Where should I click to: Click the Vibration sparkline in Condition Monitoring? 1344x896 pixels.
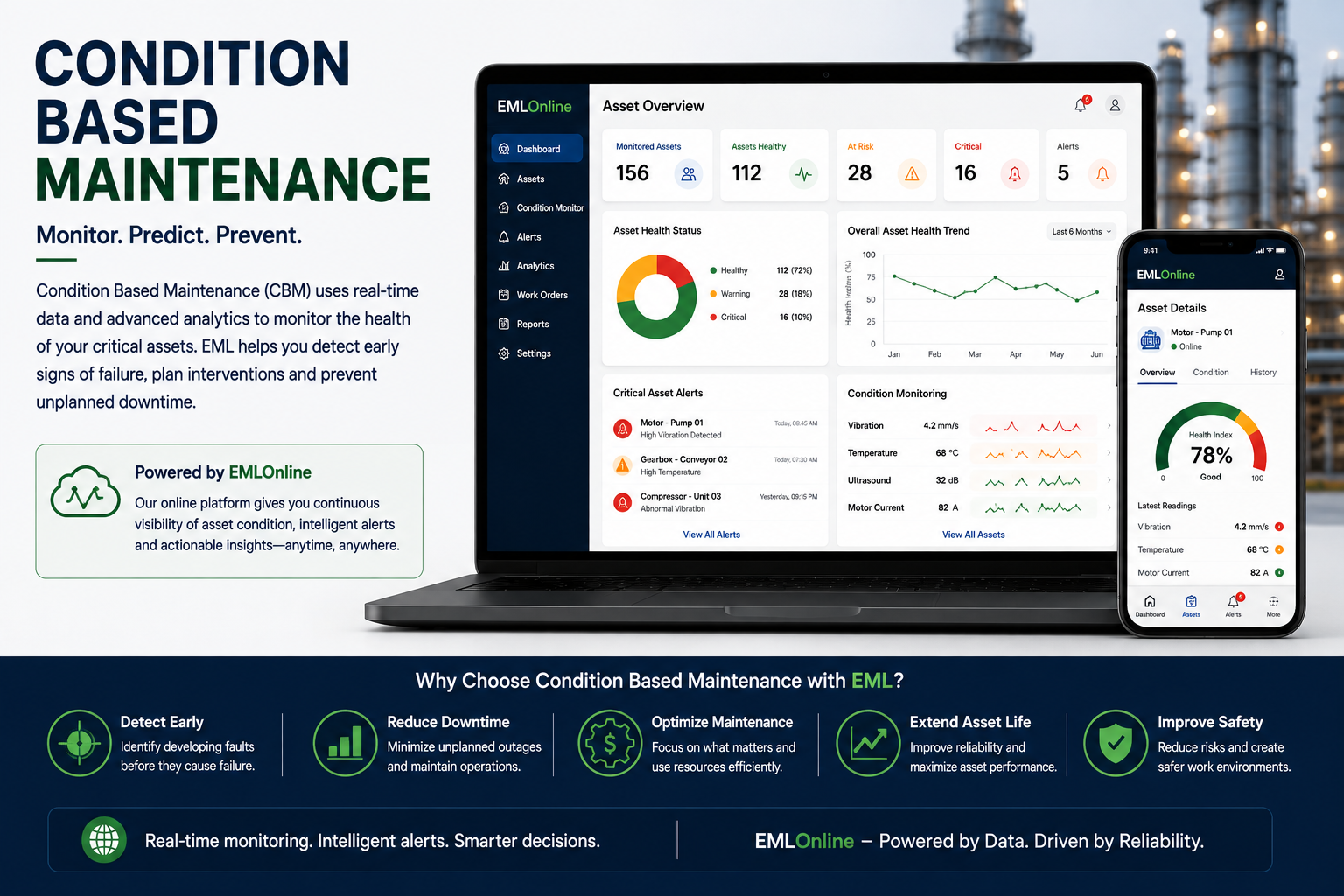point(1032,426)
